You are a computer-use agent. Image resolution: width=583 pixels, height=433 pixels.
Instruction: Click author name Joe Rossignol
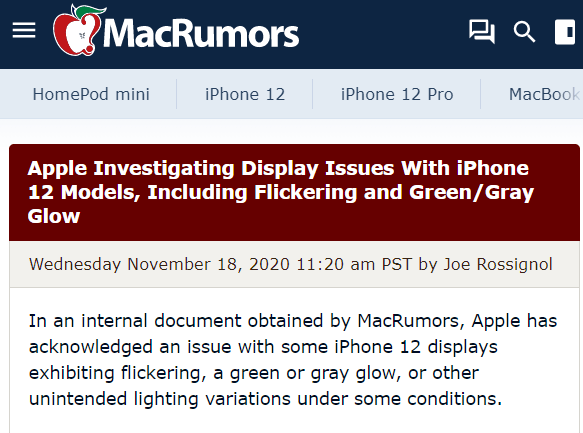coord(498,264)
